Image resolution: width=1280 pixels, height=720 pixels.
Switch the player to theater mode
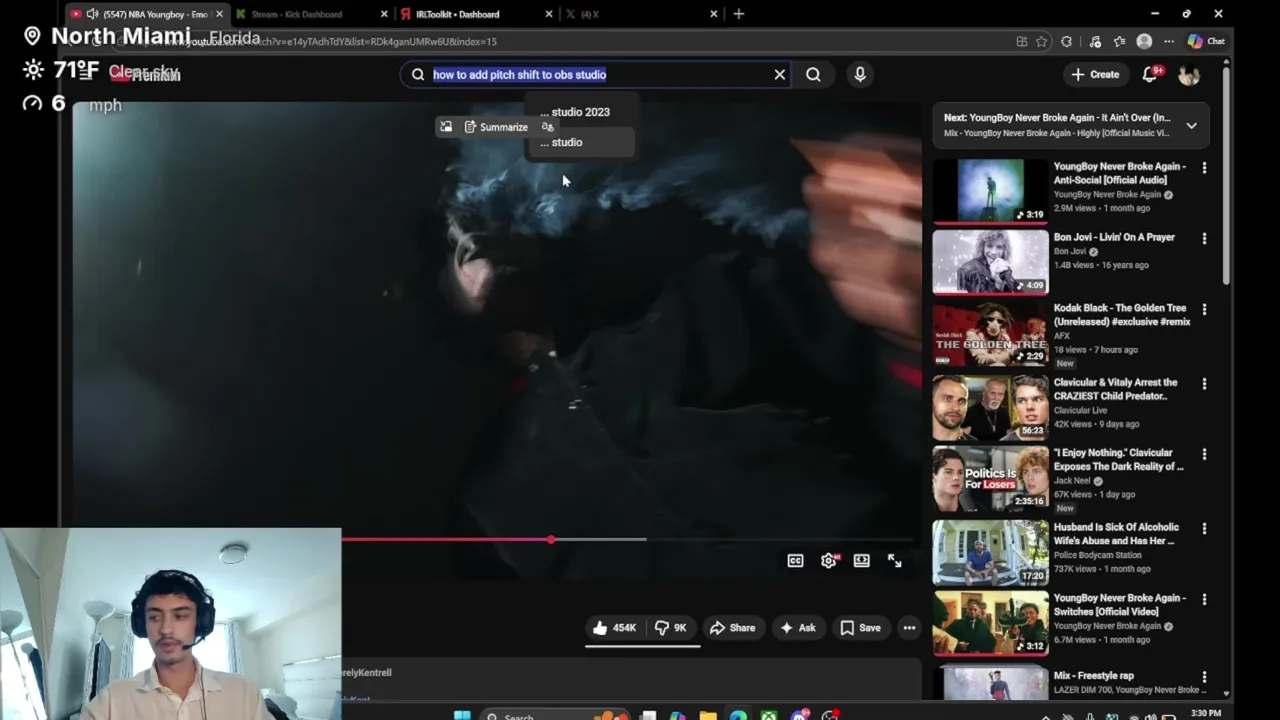pos(861,561)
